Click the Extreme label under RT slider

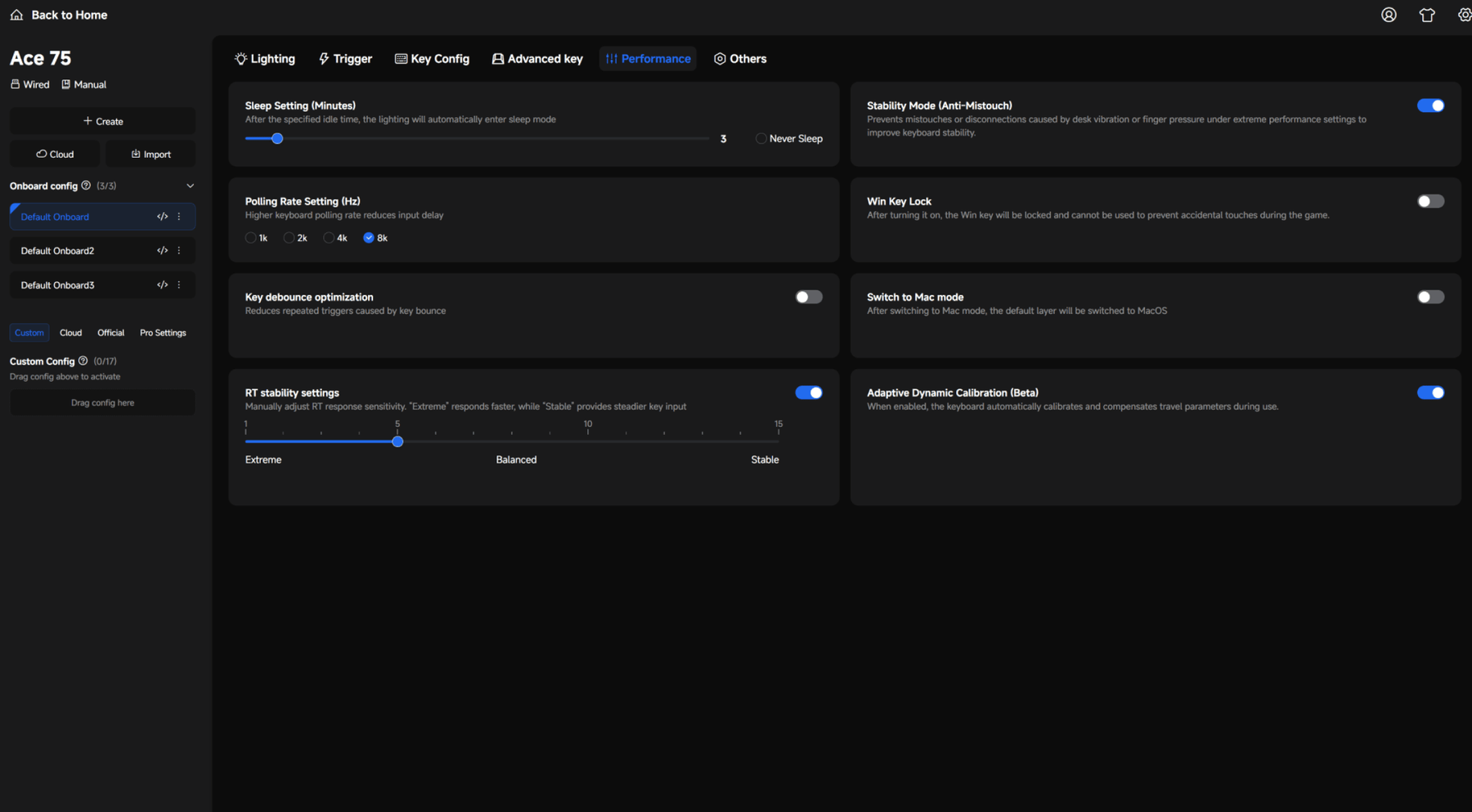click(x=263, y=460)
